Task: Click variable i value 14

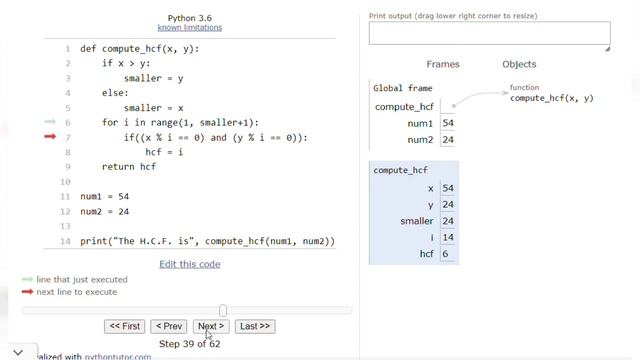Action: point(448,237)
